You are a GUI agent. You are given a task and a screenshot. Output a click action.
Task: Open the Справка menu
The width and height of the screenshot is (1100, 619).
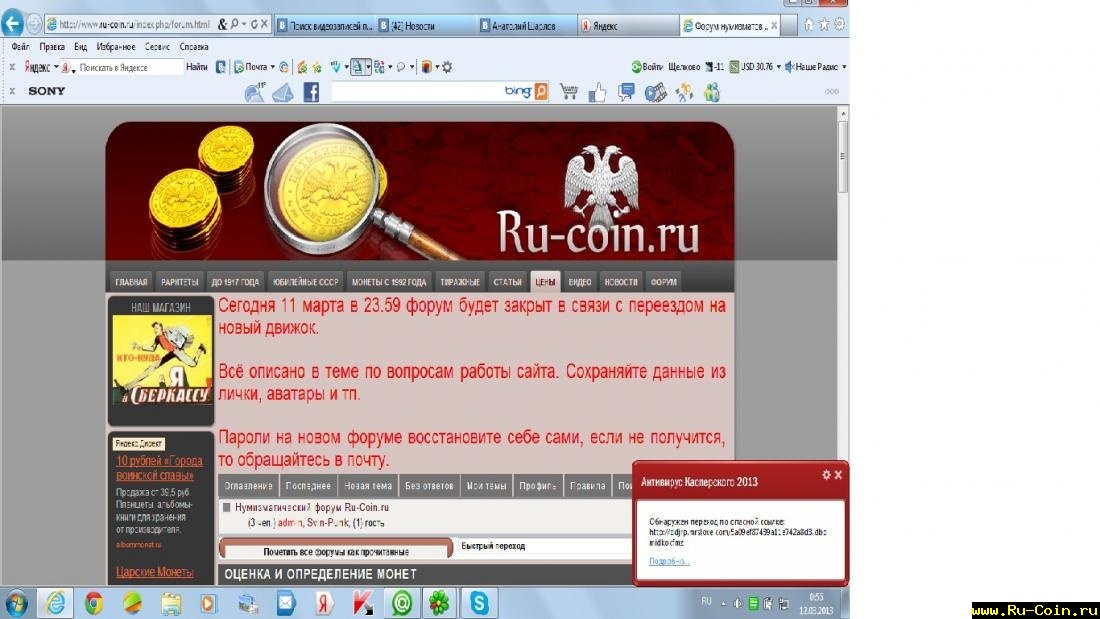[194, 47]
